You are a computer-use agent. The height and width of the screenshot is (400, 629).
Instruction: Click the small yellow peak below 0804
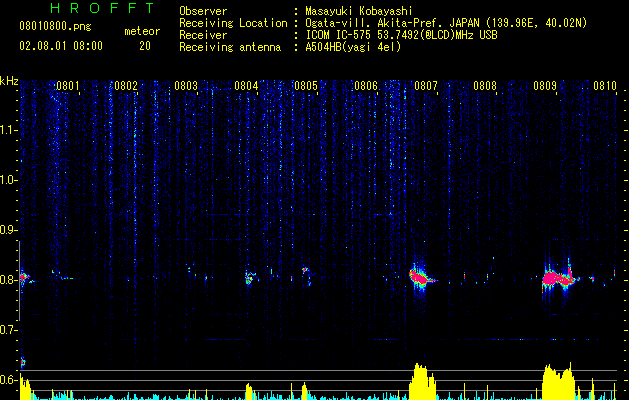coord(249,391)
